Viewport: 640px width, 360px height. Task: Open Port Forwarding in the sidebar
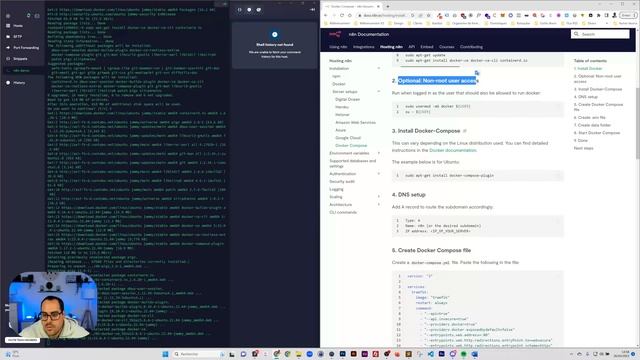(x=26, y=48)
